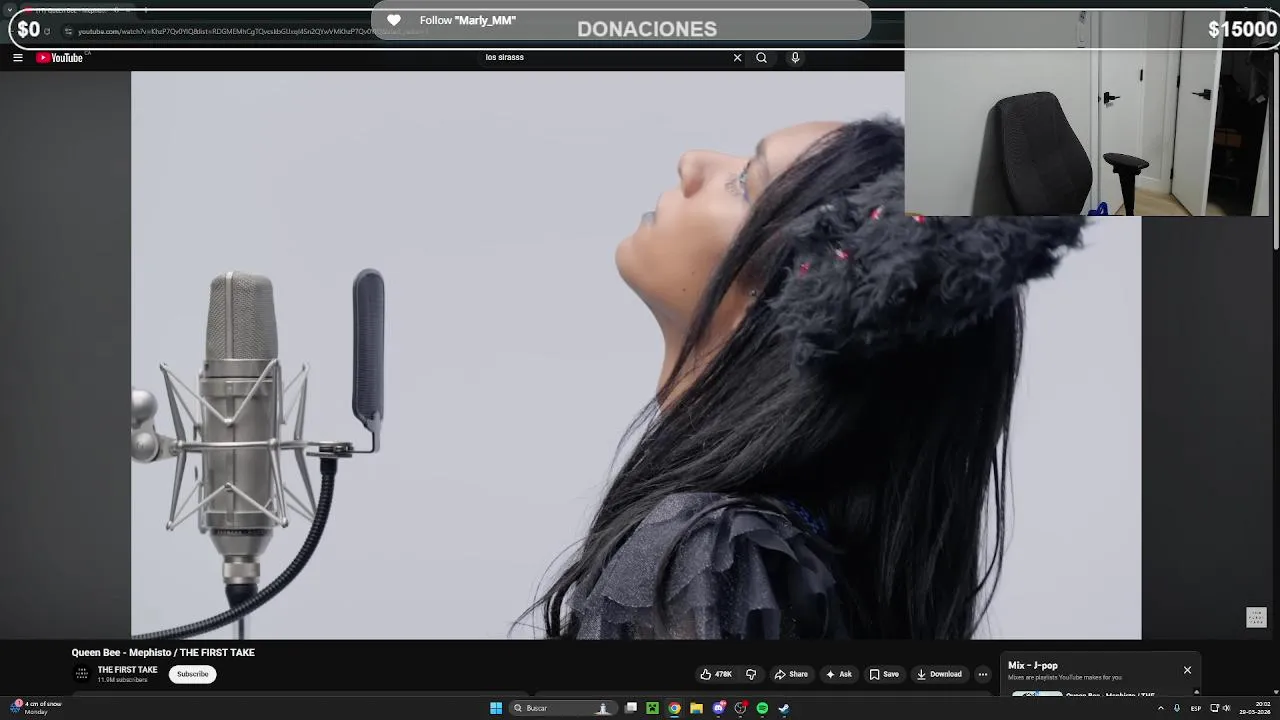Open Discord from the taskbar
This screenshot has height=720, width=1280.
click(718, 708)
